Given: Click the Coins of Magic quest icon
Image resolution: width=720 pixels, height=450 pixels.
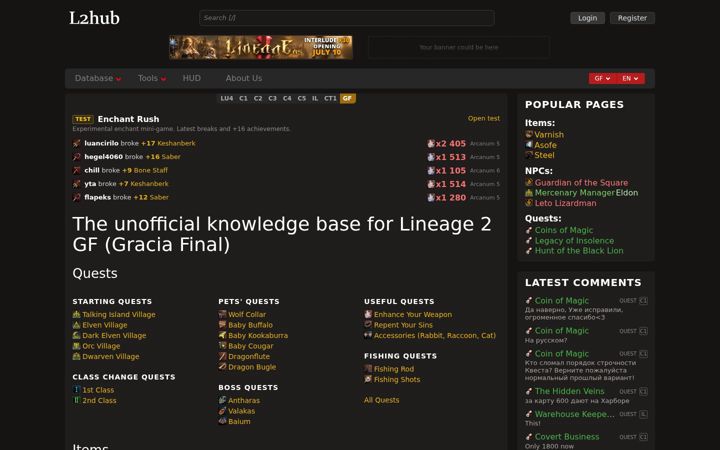Looking at the screenshot, I should coord(529,230).
